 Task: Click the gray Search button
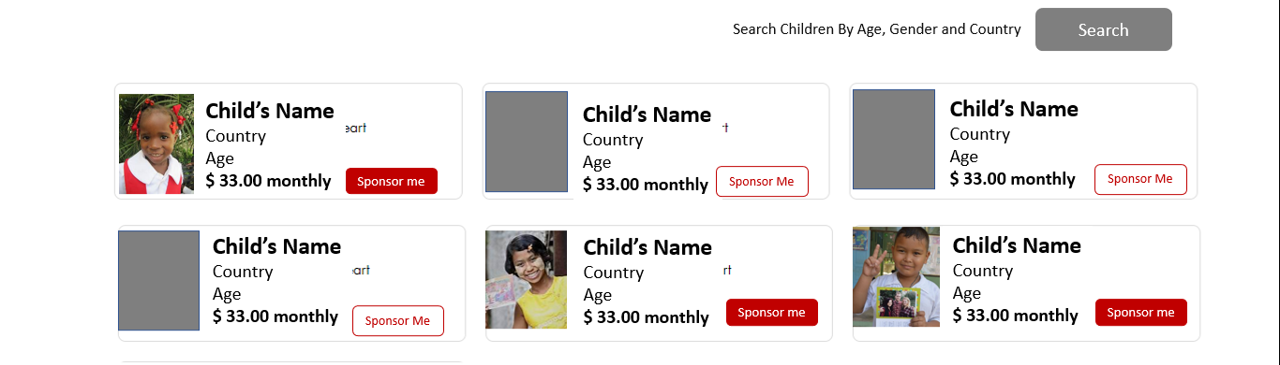click(x=1103, y=29)
